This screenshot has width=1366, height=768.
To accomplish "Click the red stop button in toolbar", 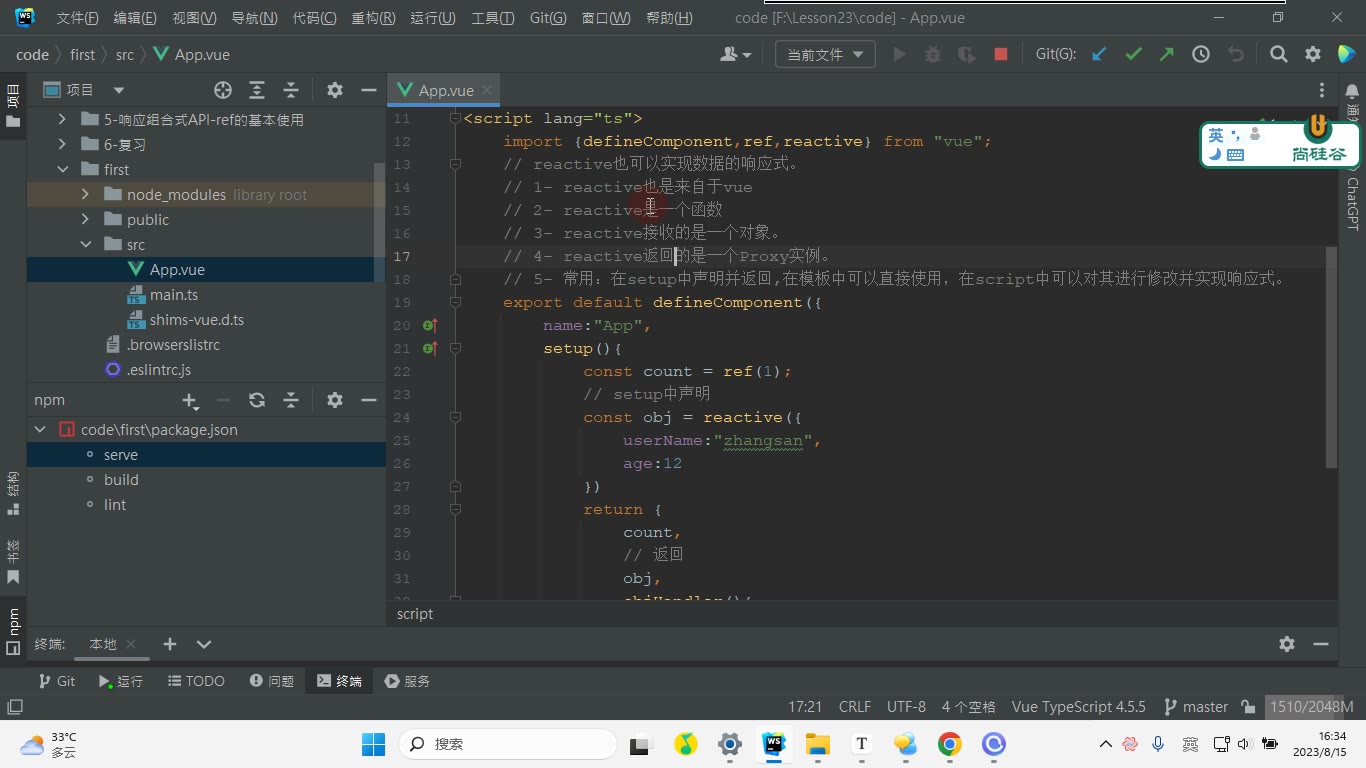I will (1000, 55).
